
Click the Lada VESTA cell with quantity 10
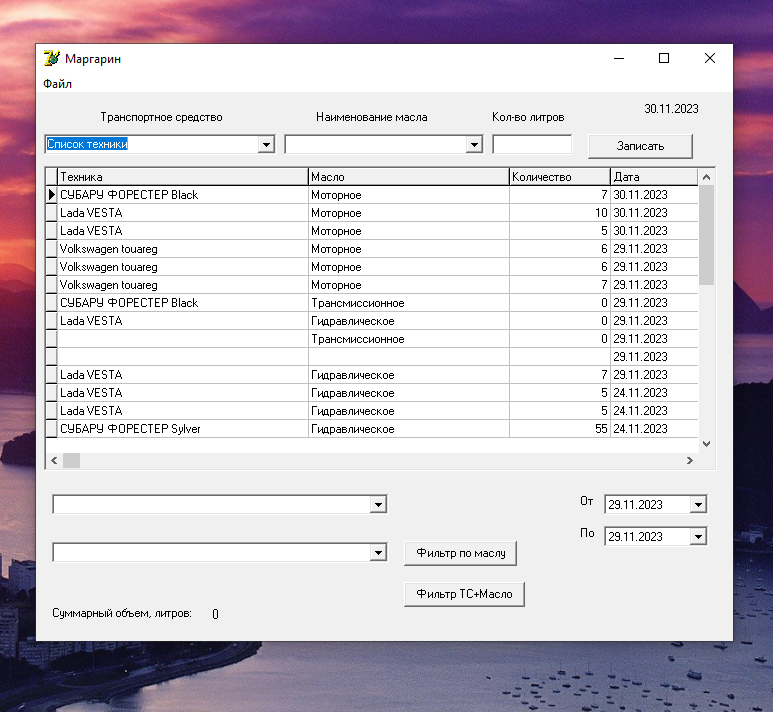[x=183, y=213]
